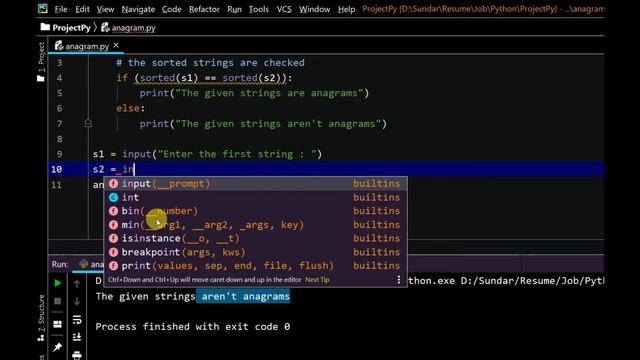Open the VCS menu

pos(284,9)
